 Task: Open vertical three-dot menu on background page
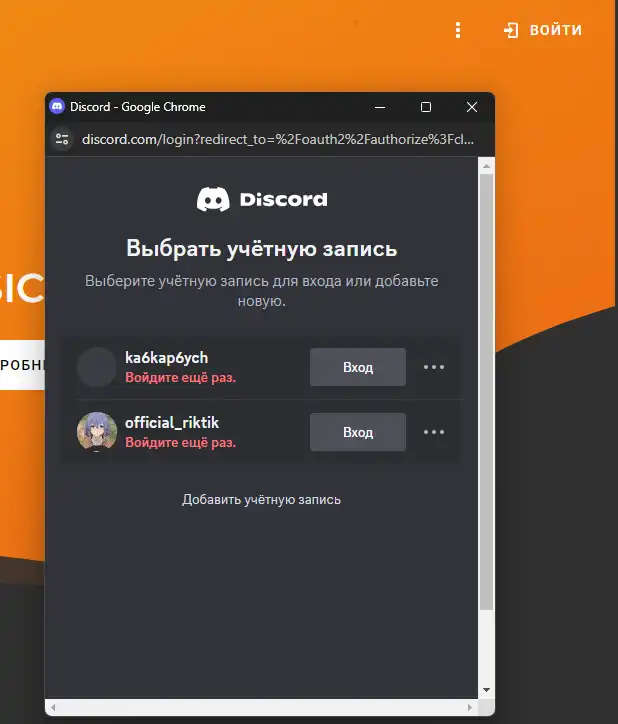click(458, 30)
